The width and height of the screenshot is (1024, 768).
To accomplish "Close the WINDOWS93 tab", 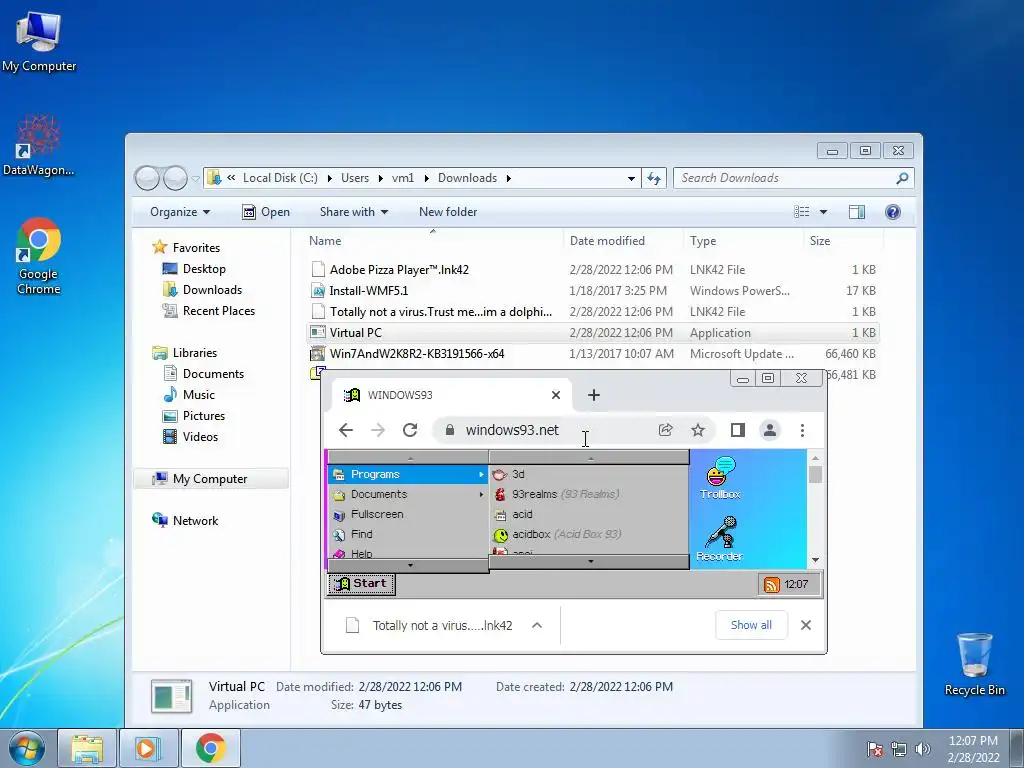I will (556, 394).
